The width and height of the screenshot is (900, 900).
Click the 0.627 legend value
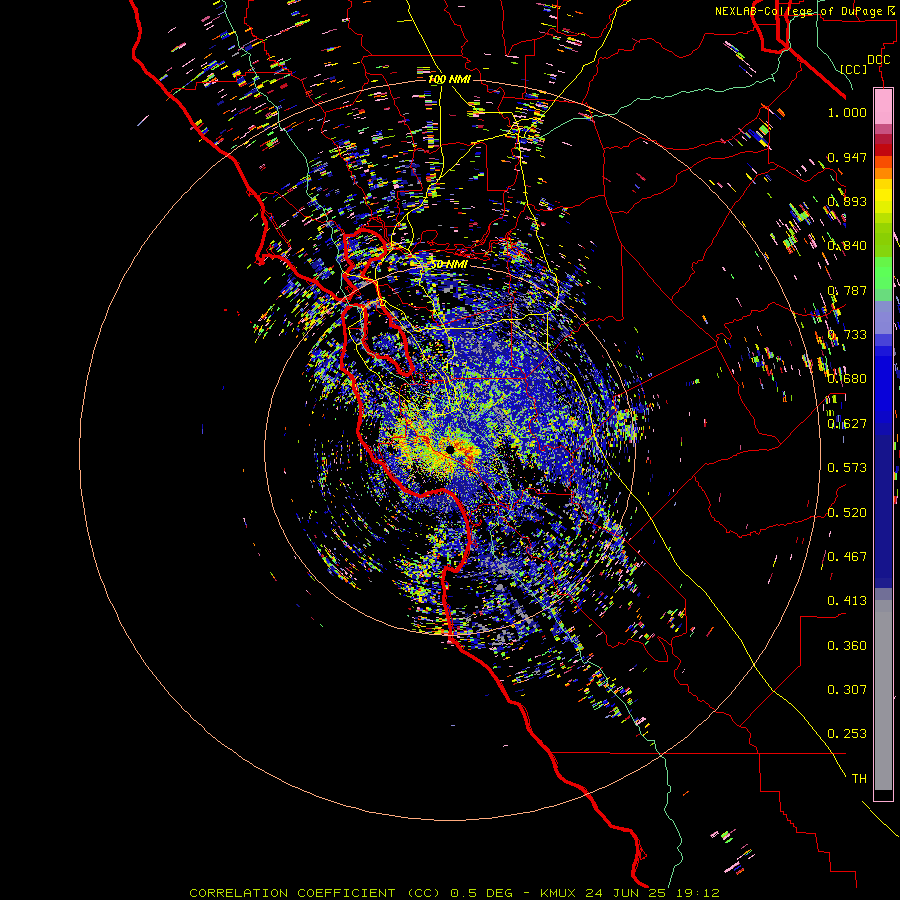click(847, 424)
